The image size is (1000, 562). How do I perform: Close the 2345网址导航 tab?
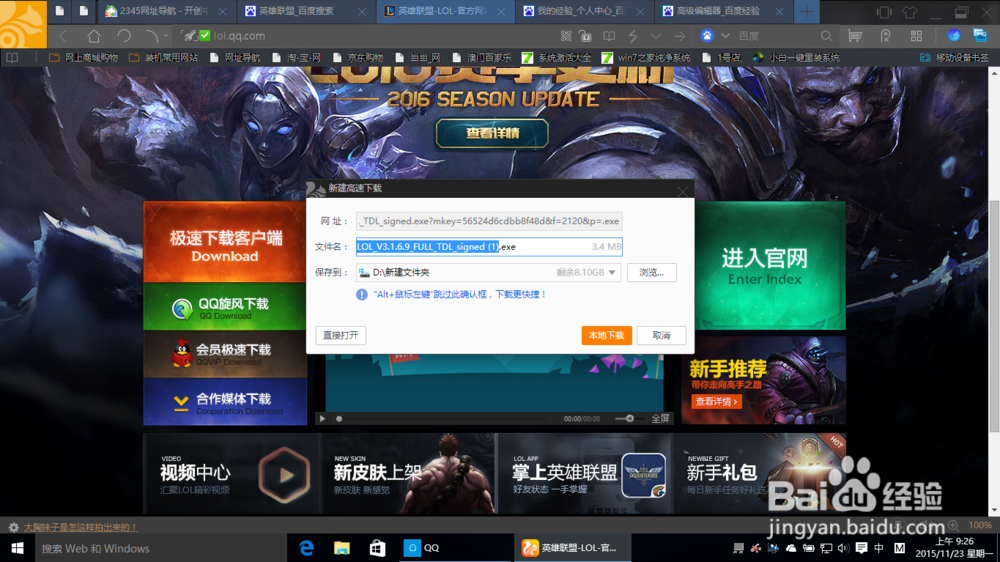[222, 11]
